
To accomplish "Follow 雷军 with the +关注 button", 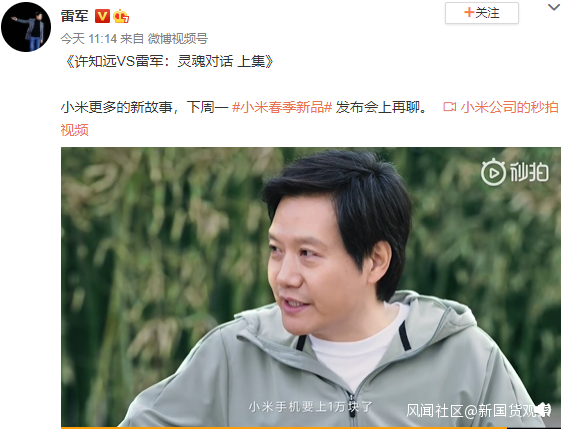I will point(482,13).
